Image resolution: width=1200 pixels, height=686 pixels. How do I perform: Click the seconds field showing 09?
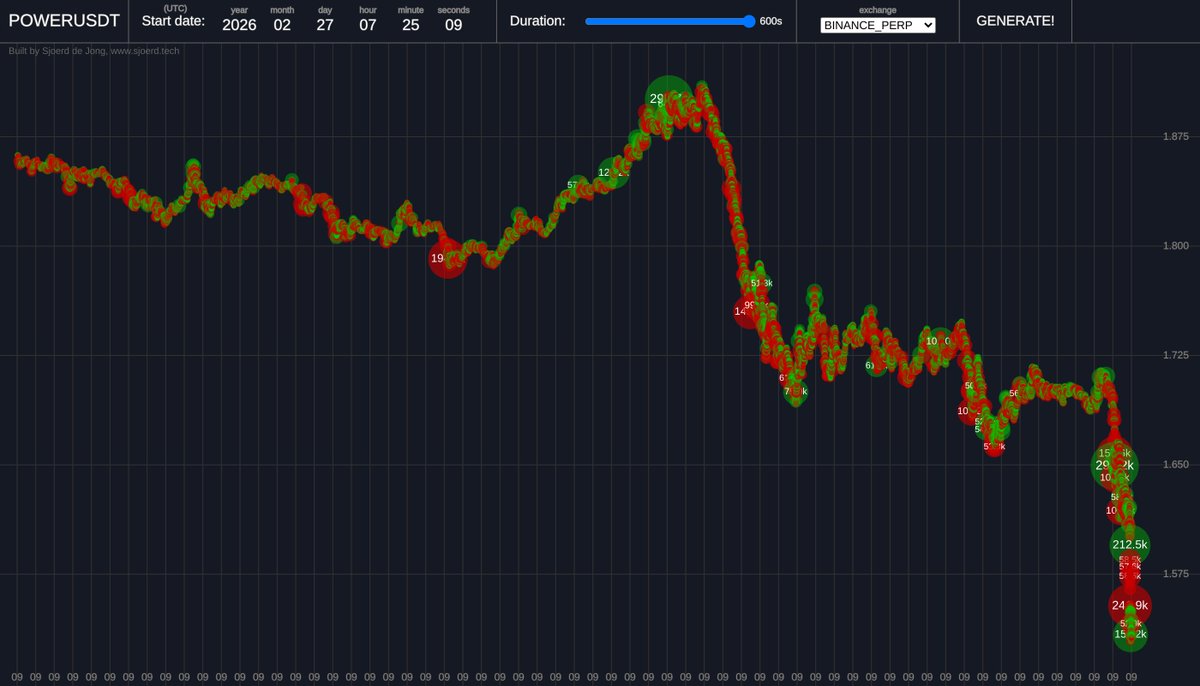tap(453, 25)
